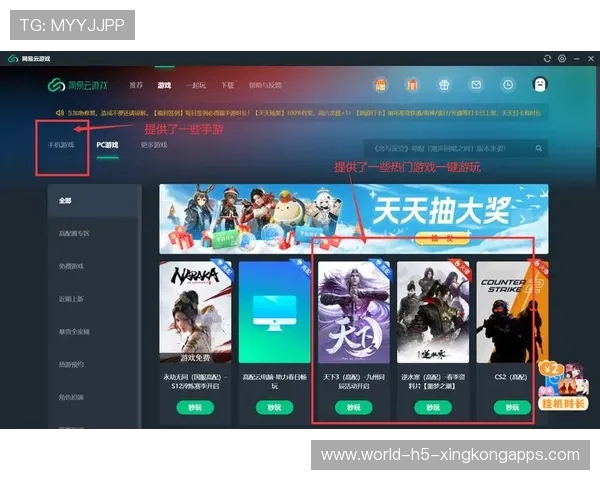
Task: Open the 逆水寒 game cover
Action: pyautogui.click(x=433, y=312)
